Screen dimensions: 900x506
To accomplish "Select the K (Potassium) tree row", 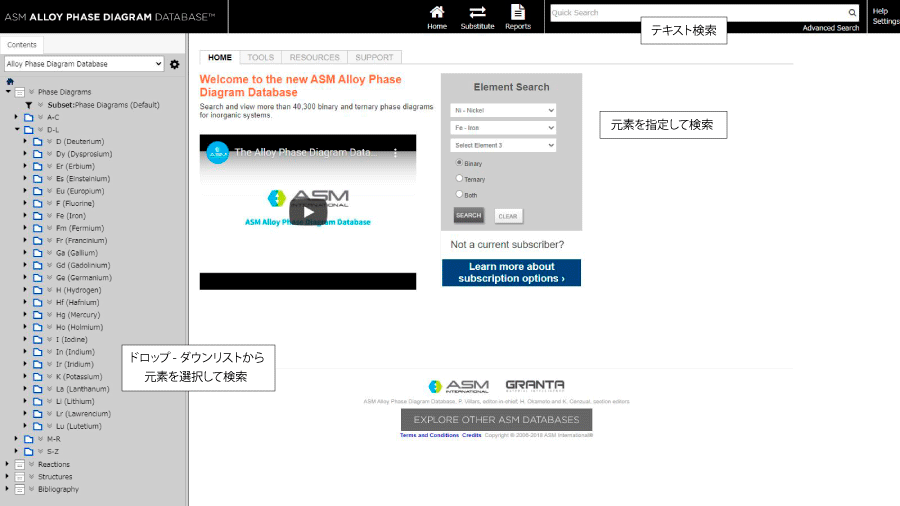I will 79,377.
